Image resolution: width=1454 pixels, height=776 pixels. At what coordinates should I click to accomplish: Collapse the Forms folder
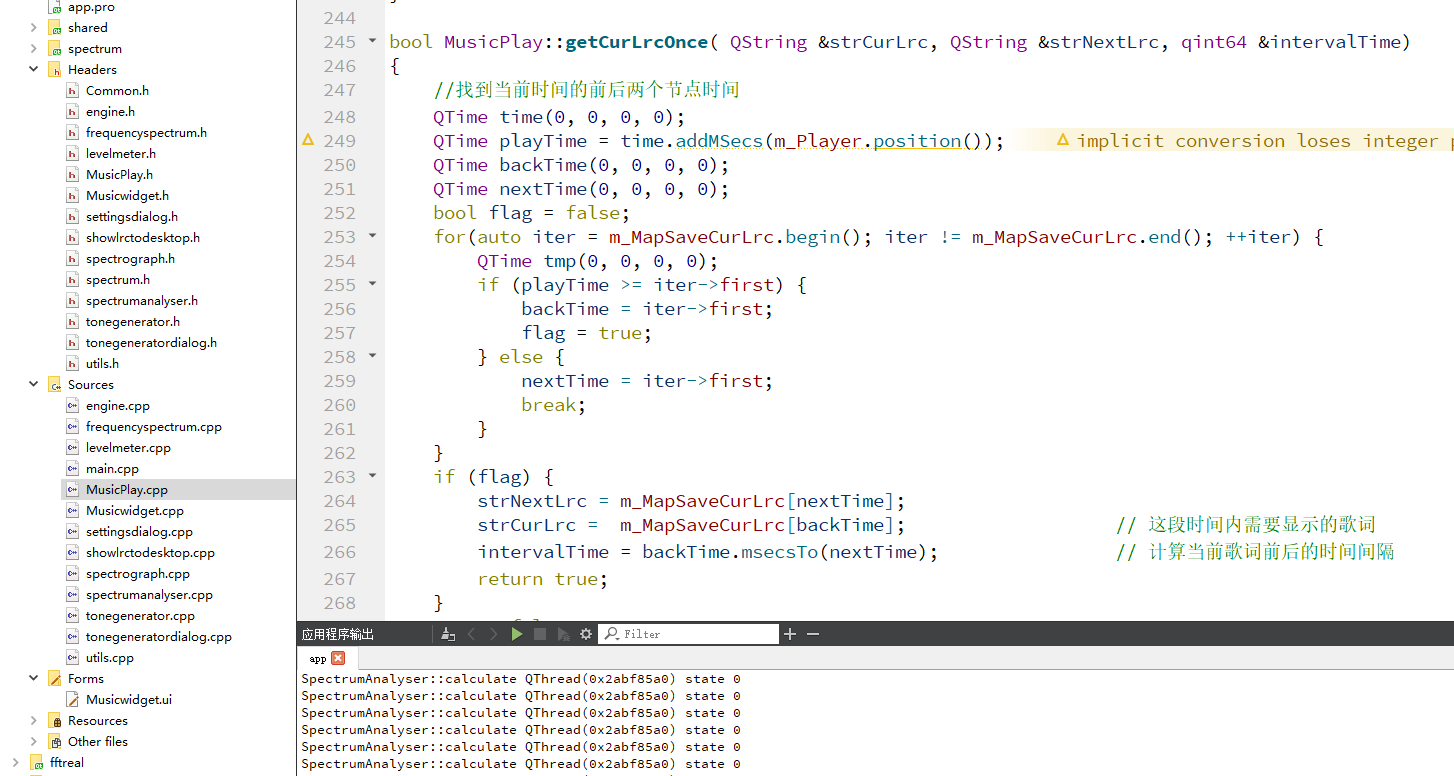(34, 678)
